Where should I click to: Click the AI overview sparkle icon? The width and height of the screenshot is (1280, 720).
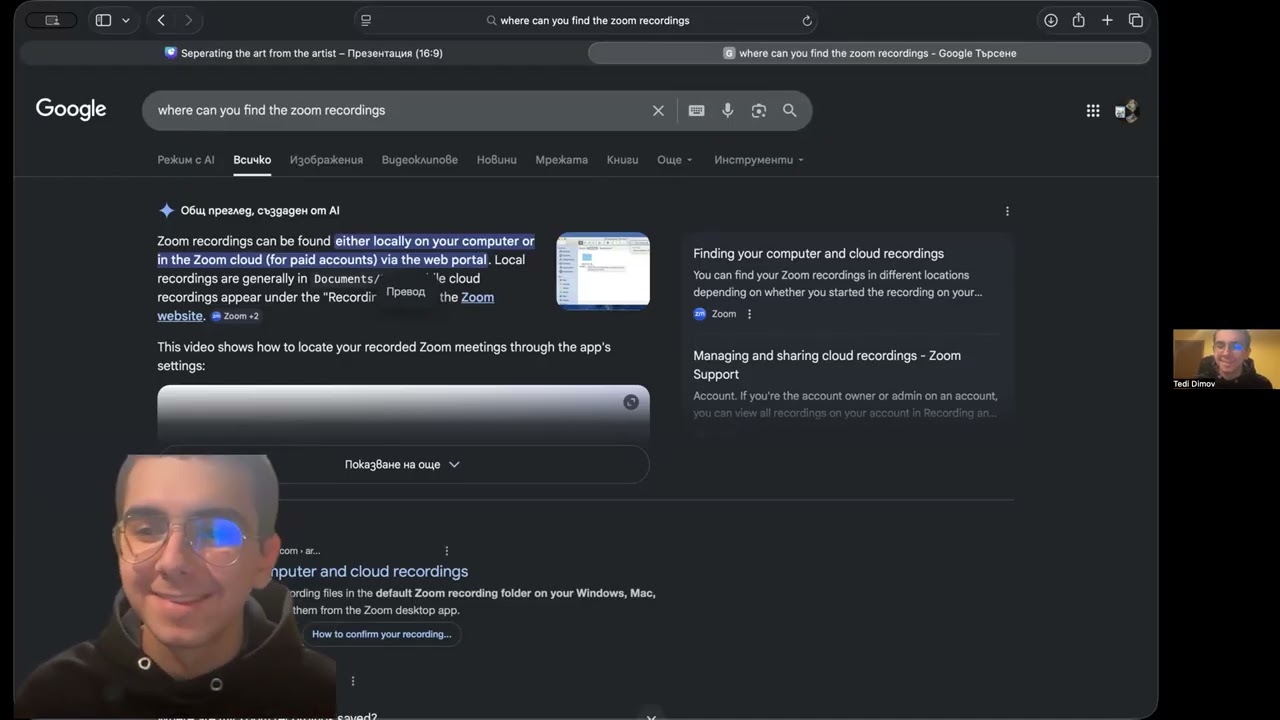(166, 211)
